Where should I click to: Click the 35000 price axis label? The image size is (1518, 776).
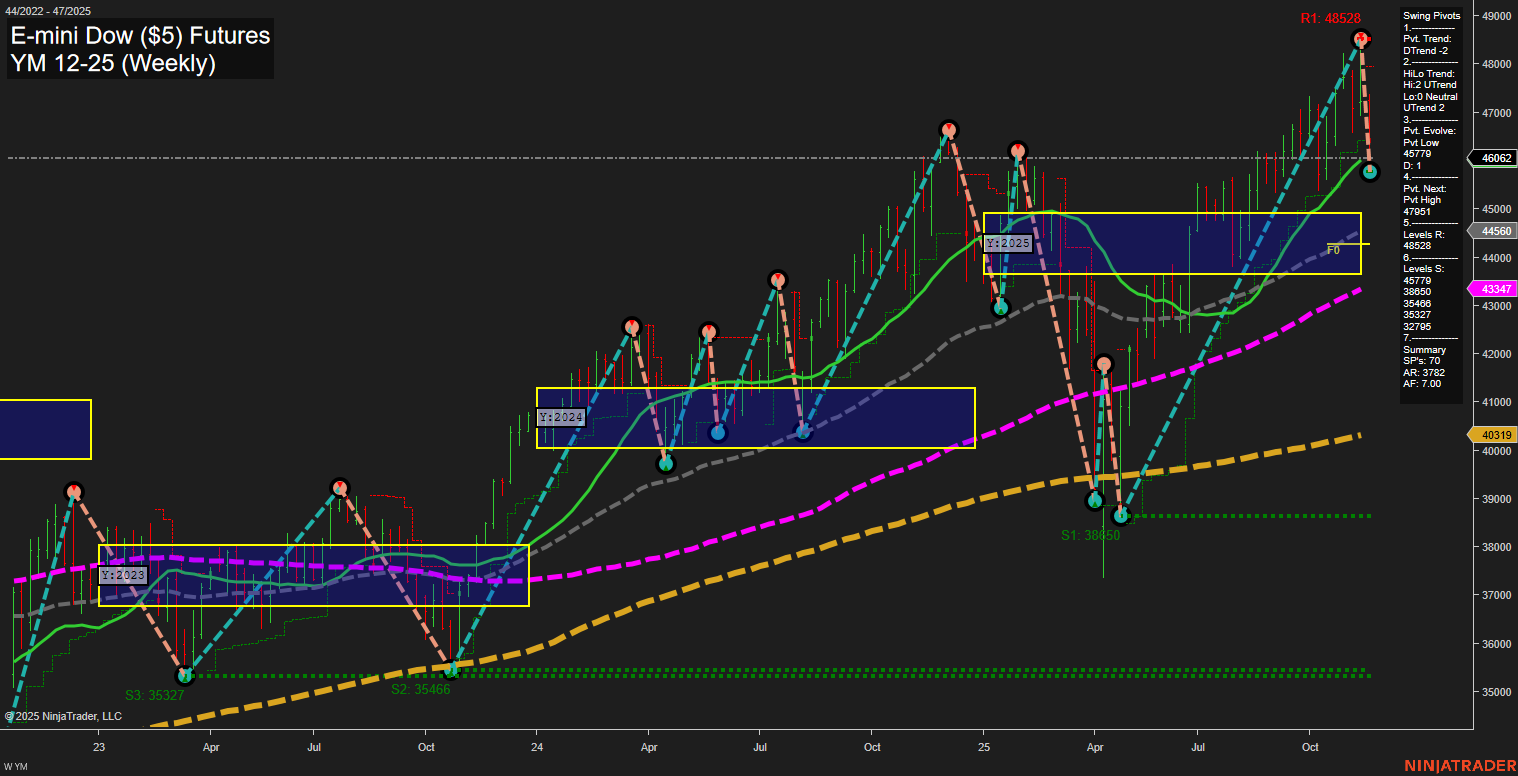click(x=1496, y=693)
